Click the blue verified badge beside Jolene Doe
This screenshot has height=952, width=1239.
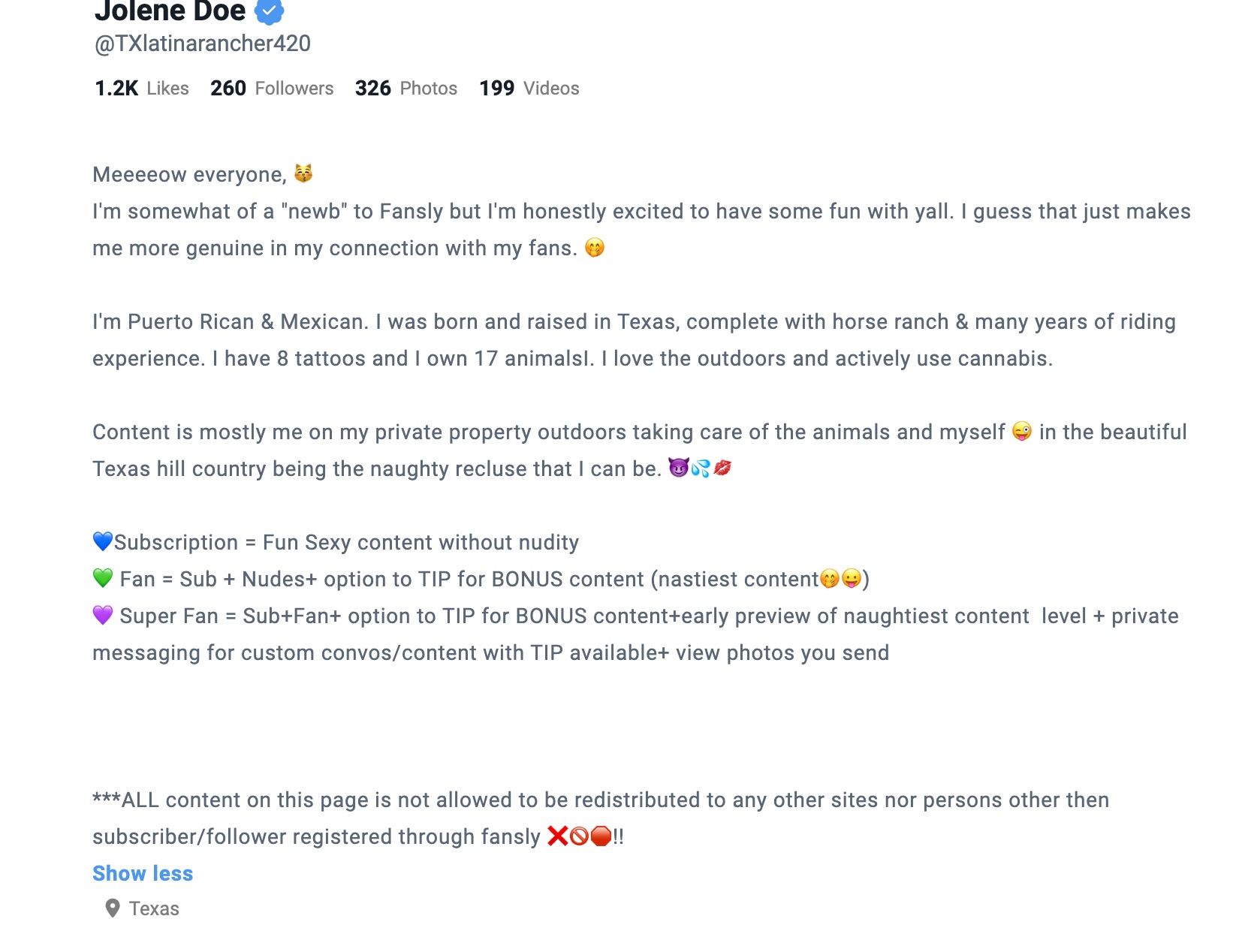[x=269, y=11]
